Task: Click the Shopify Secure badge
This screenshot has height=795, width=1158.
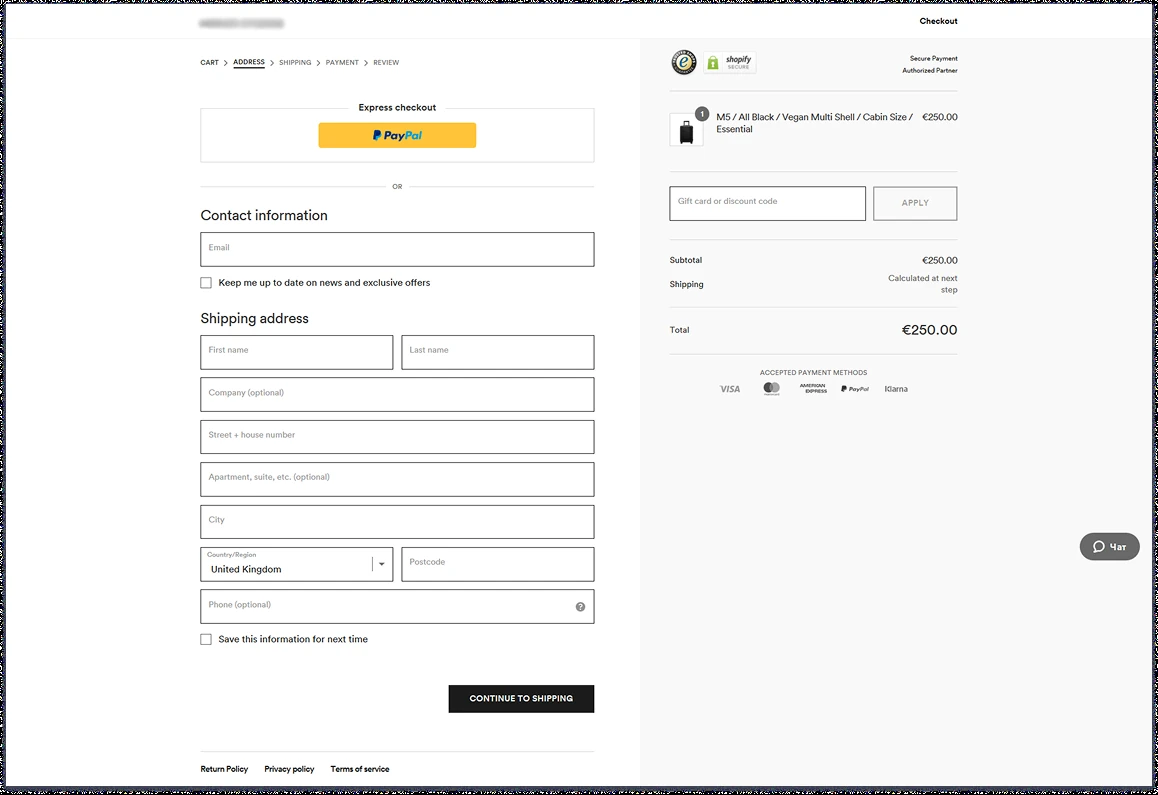Action: (x=730, y=63)
